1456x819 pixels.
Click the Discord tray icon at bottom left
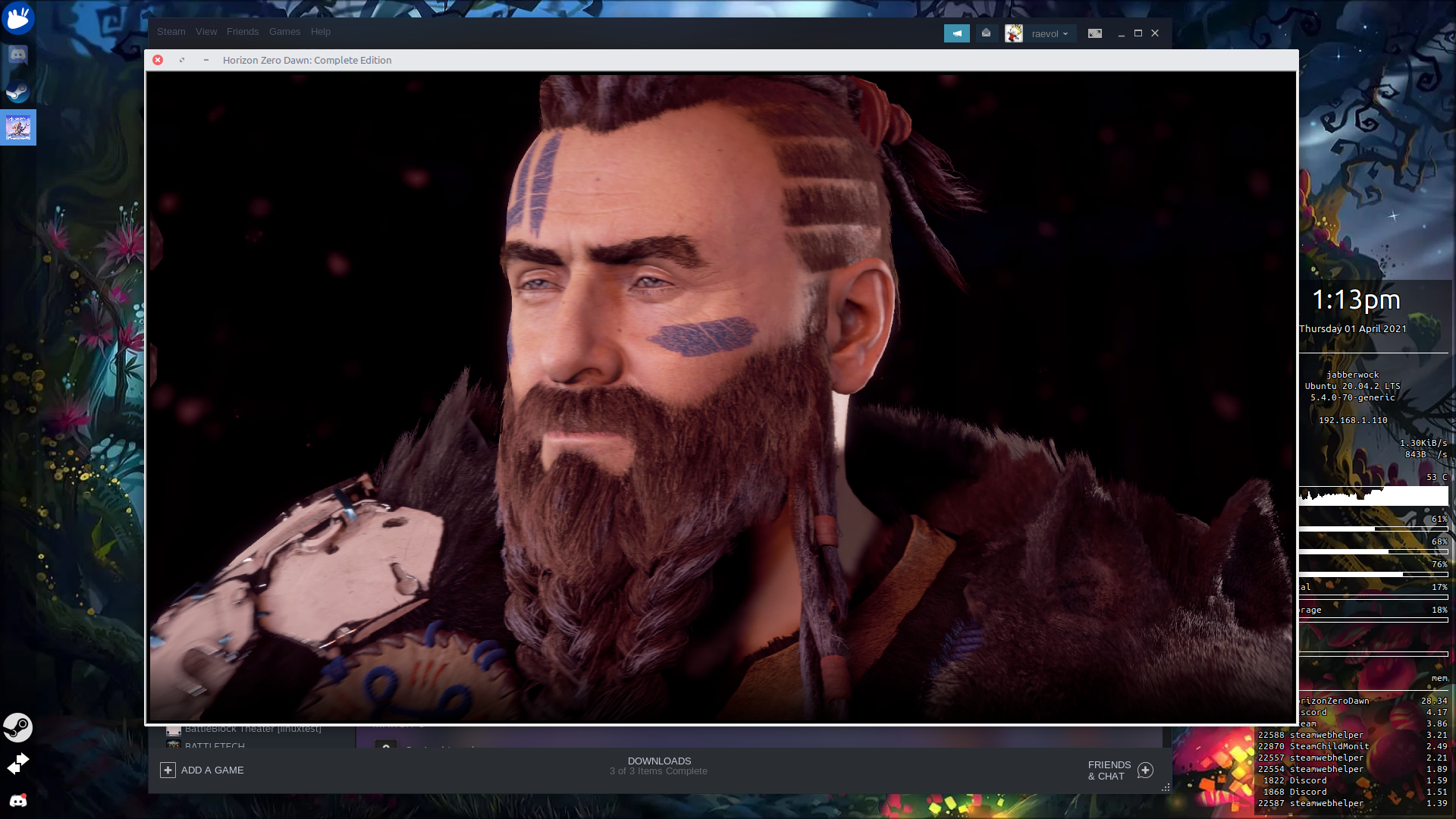18,801
